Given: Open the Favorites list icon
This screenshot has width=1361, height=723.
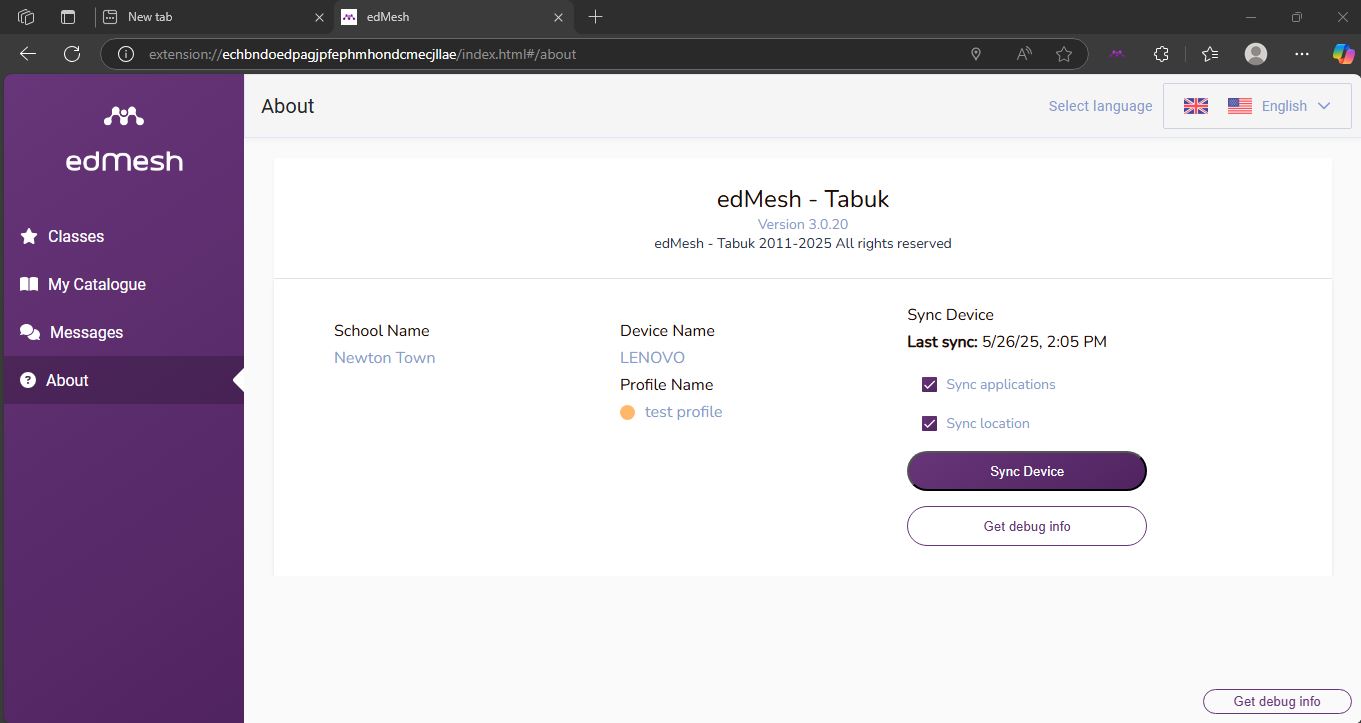Looking at the screenshot, I should (x=1210, y=54).
